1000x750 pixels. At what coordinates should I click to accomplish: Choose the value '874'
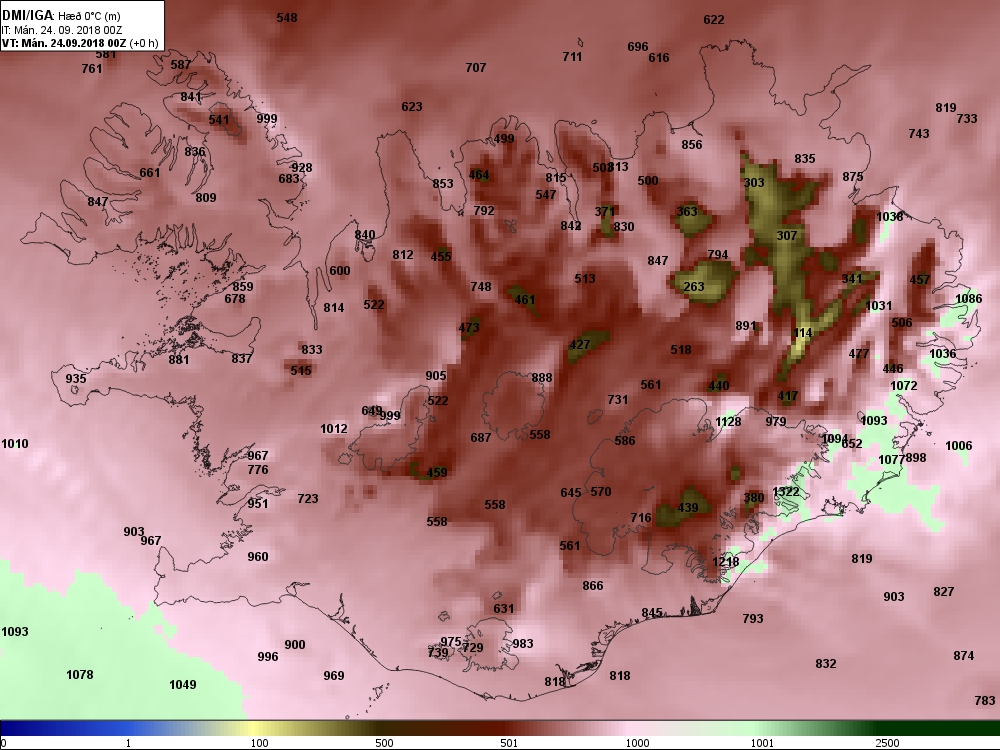(964, 656)
